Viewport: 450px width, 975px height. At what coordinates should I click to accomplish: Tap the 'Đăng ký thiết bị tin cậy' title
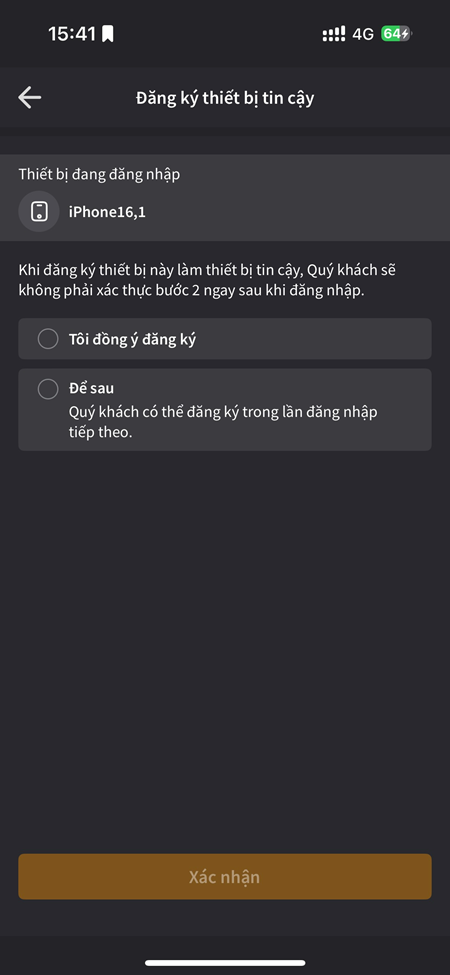tap(225, 98)
